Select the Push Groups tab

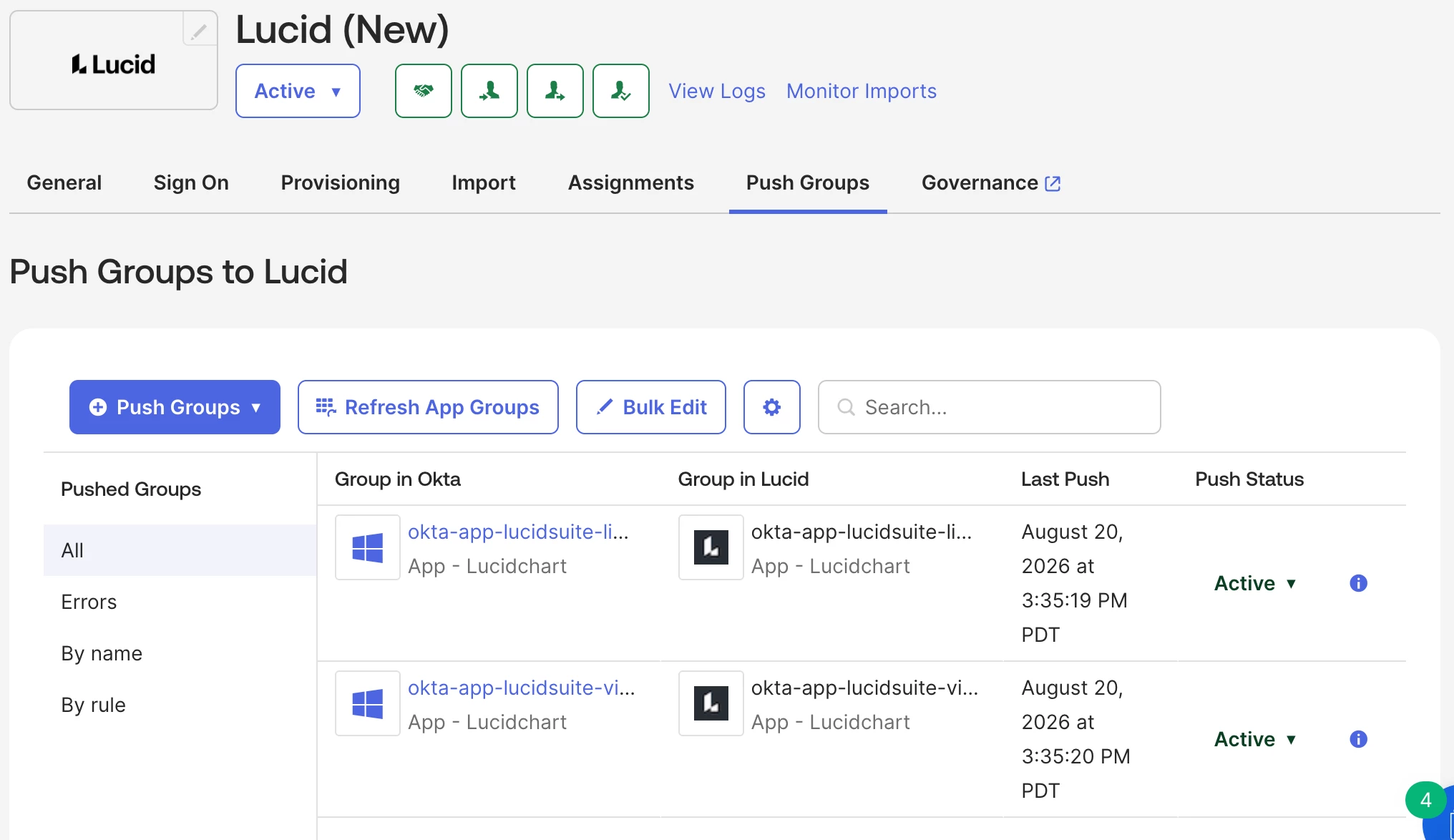(x=808, y=183)
